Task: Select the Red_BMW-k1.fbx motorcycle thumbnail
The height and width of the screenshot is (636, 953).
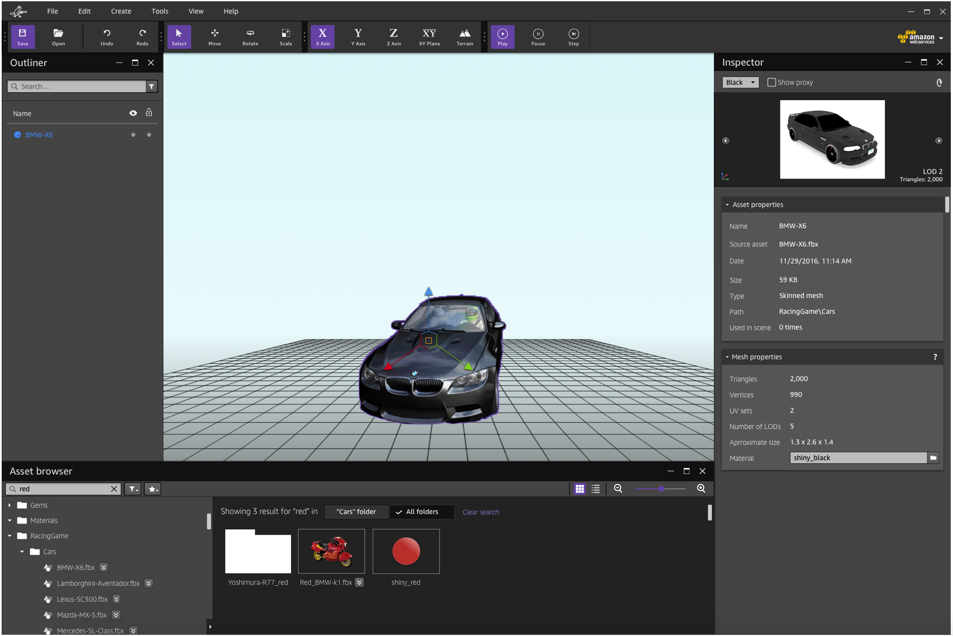Action: 331,551
